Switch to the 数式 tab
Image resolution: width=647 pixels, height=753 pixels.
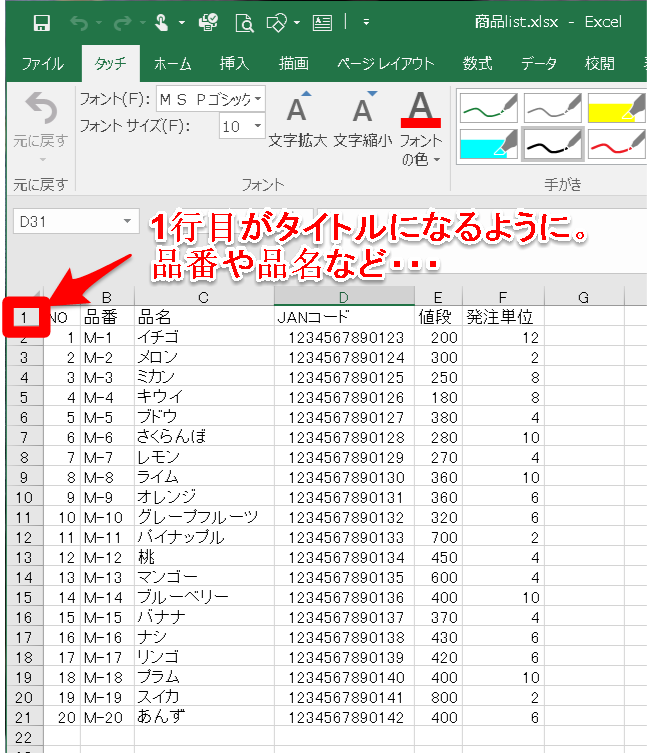[477, 63]
